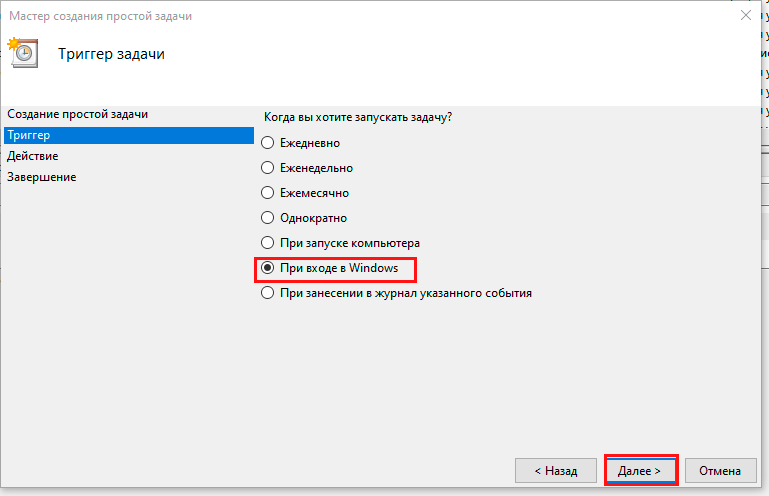This screenshot has width=769, height=496.
Task: Cancel the wizard with Отмена
Action: (x=720, y=470)
